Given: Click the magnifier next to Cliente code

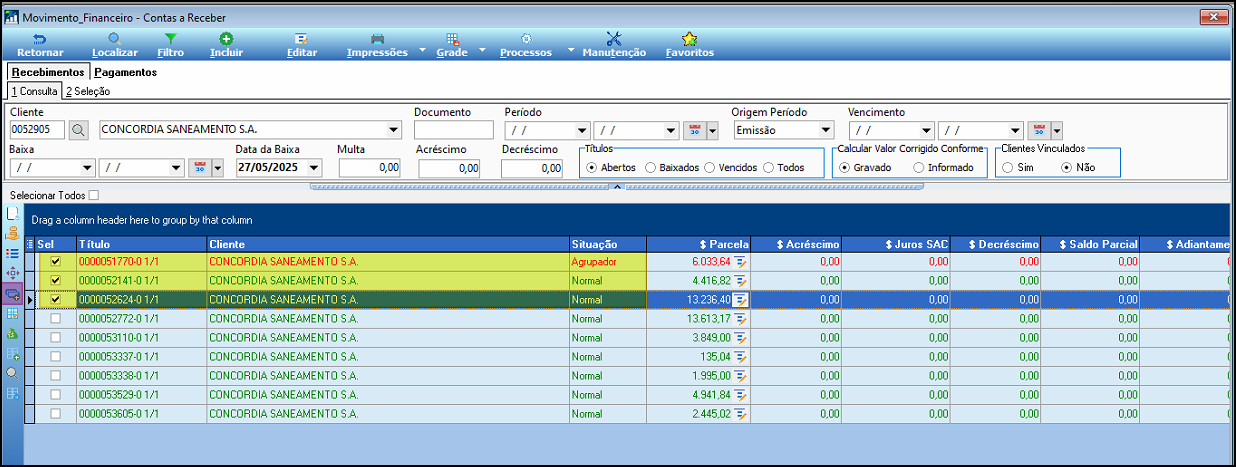Looking at the screenshot, I should tap(79, 130).
